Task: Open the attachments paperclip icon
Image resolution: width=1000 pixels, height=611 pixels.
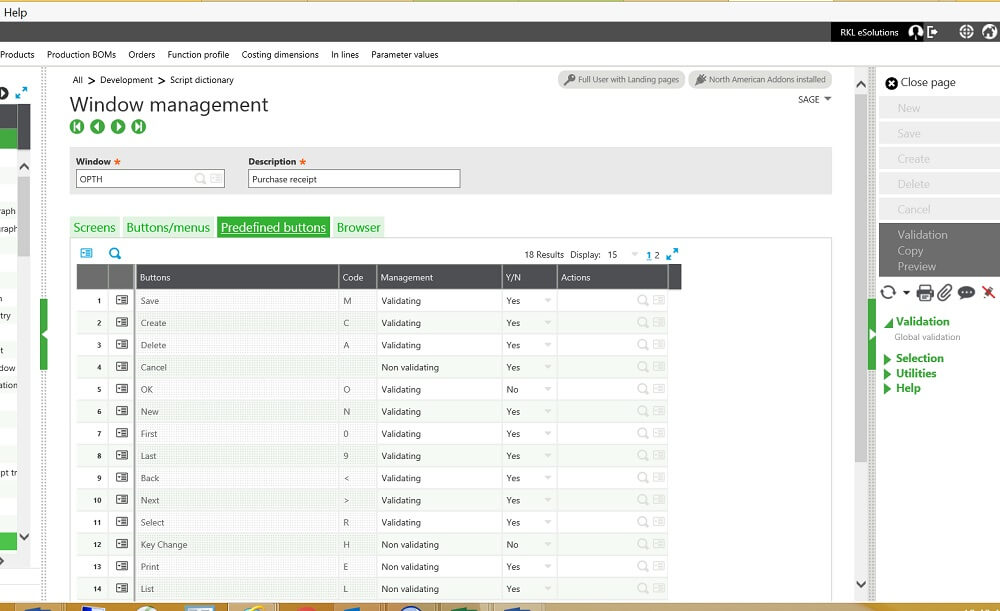Action: 945,292
